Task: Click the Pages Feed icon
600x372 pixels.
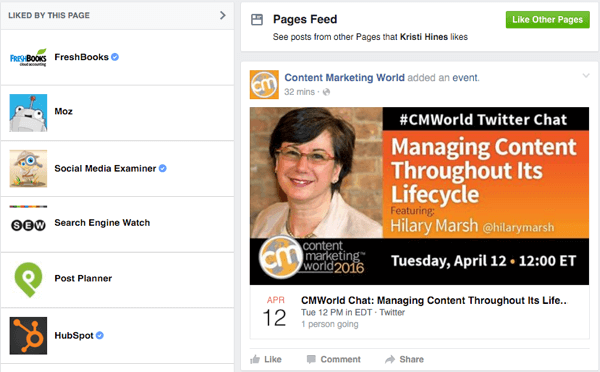Action: click(x=257, y=20)
